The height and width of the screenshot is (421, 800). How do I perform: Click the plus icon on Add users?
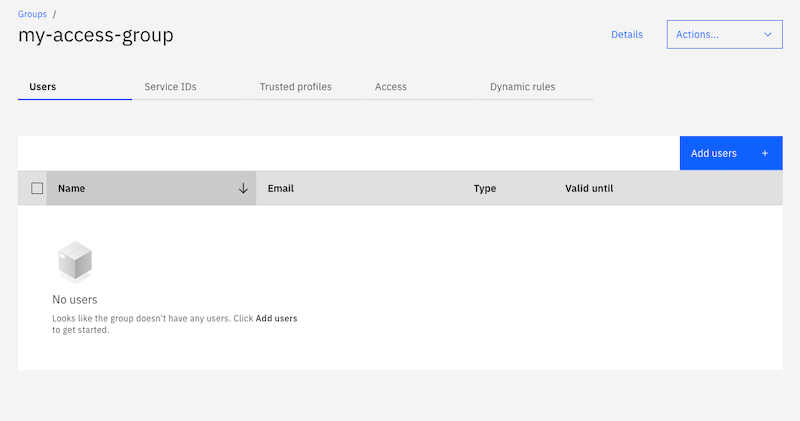pyautogui.click(x=765, y=153)
